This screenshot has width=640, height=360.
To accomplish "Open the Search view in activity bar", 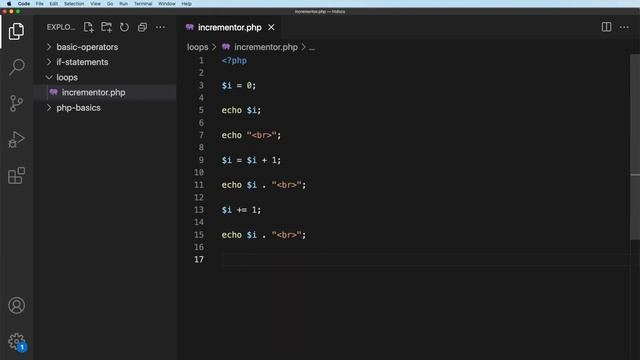I will tap(16, 67).
